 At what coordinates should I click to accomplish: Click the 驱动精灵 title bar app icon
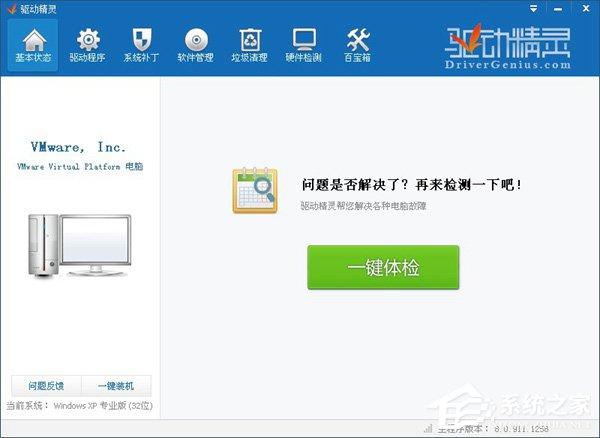(11, 8)
